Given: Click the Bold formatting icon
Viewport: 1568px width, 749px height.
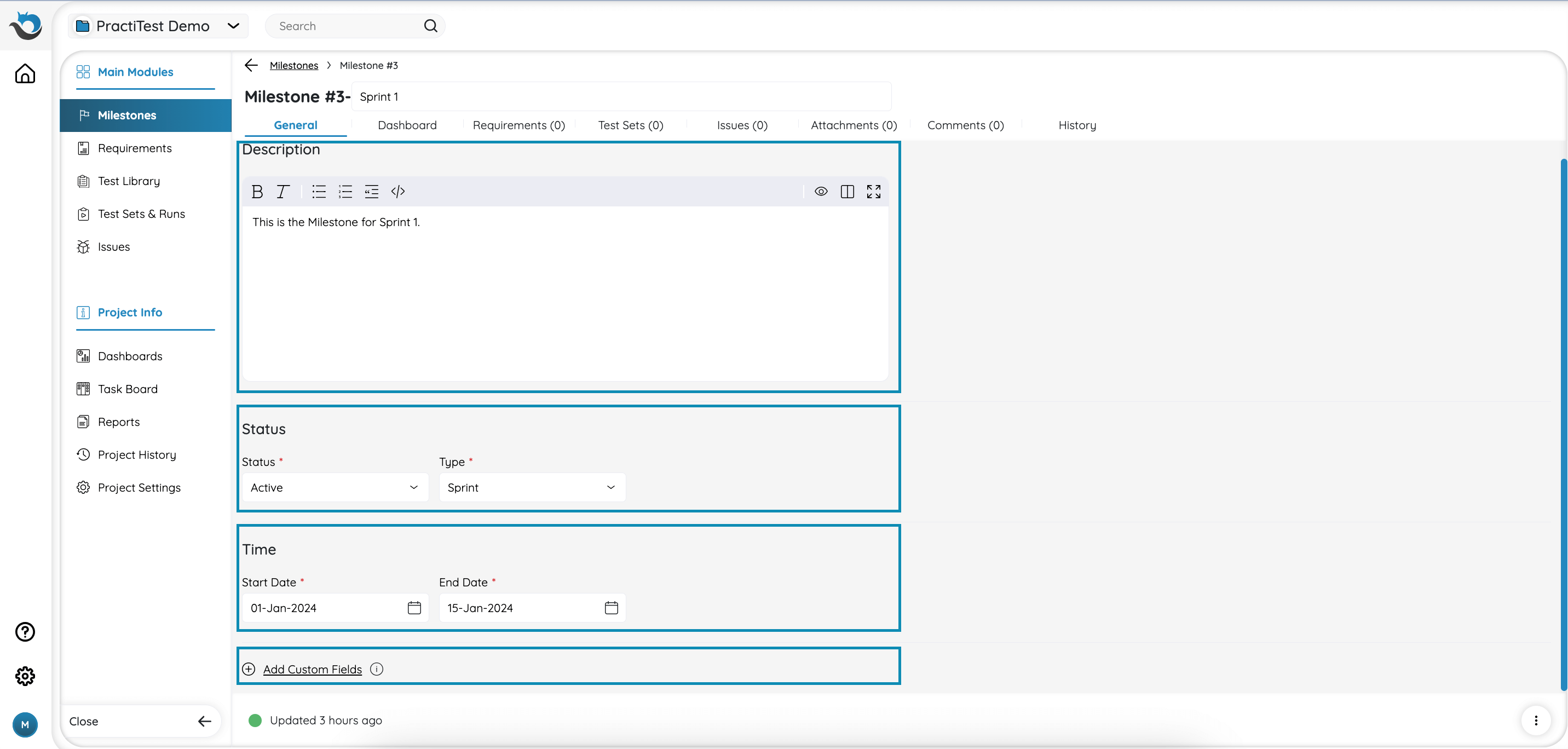Looking at the screenshot, I should 257,192.
